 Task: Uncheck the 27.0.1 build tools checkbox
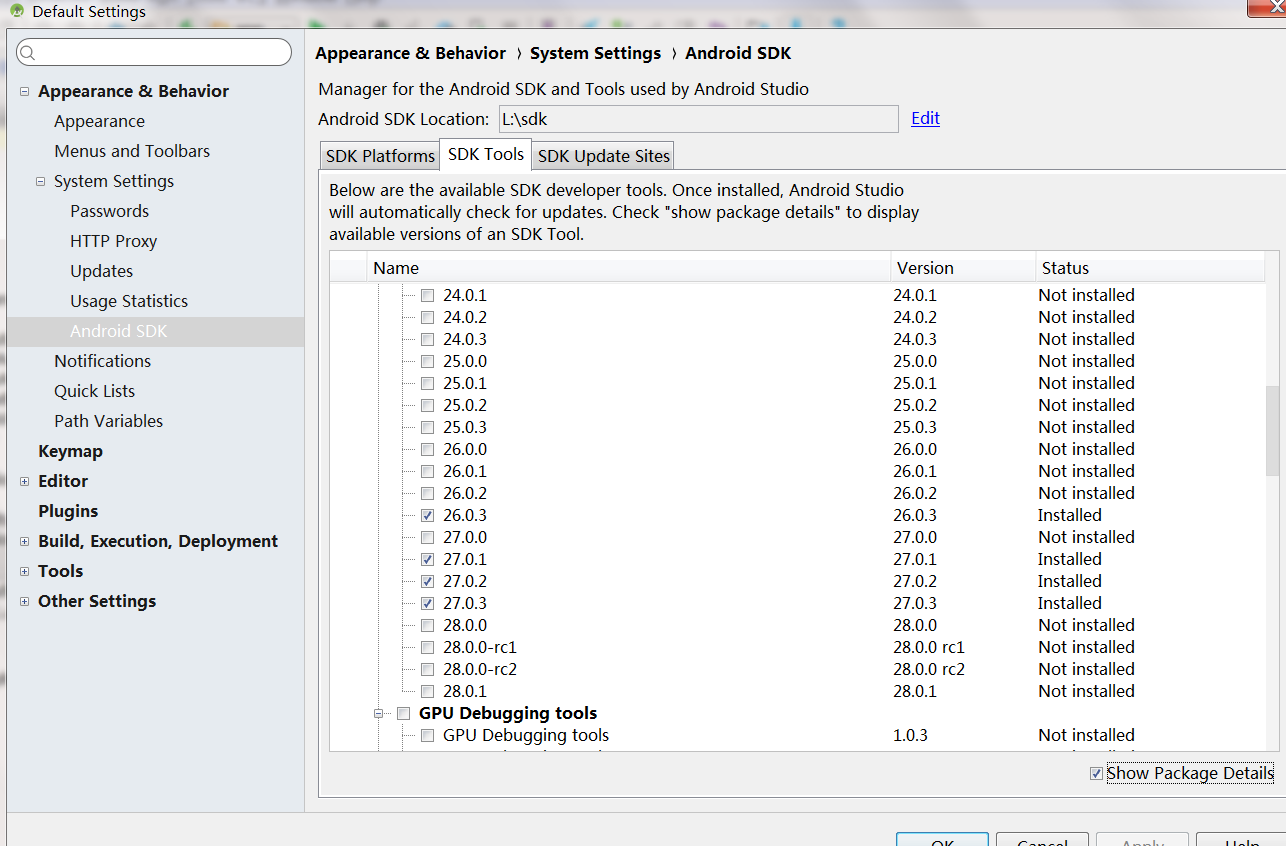(427, 559)
